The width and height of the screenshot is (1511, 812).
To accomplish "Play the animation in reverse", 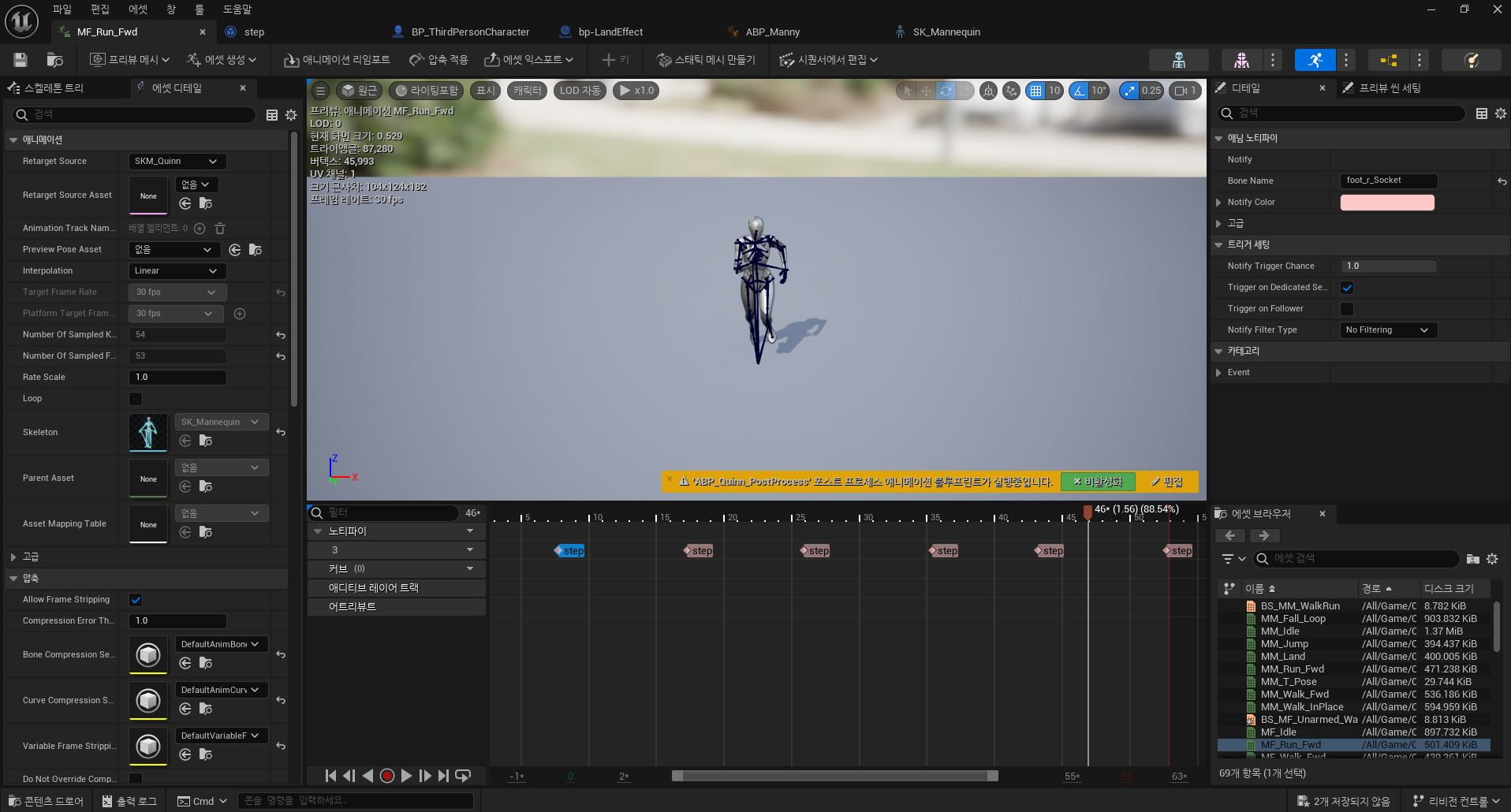I will pyautogui.click(x=367, y=776).
